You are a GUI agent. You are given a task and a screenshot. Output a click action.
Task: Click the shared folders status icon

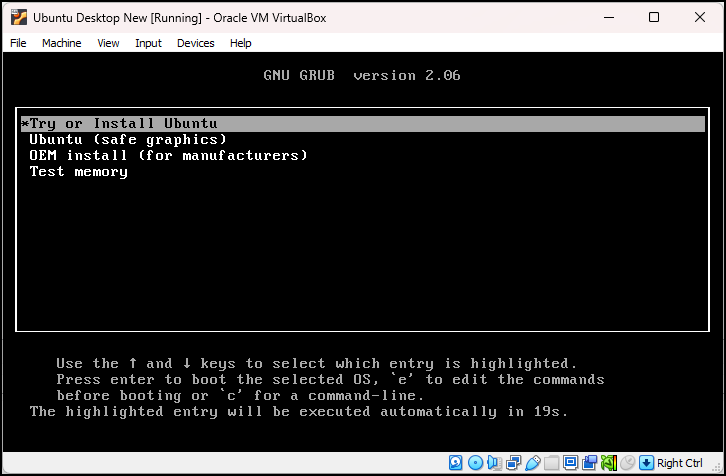[x=551, y=463]
